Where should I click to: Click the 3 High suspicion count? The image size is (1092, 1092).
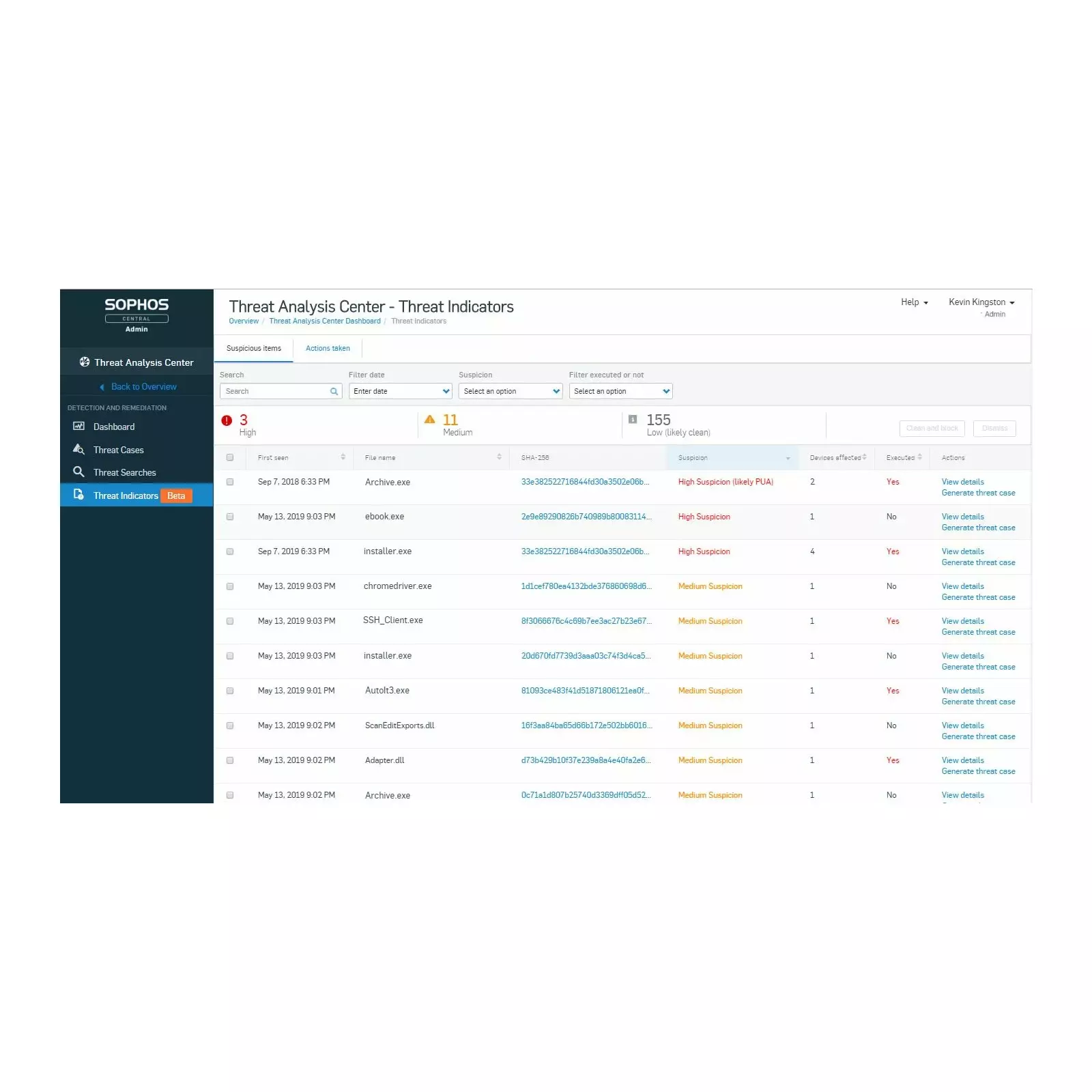click(x=244, y=420)
